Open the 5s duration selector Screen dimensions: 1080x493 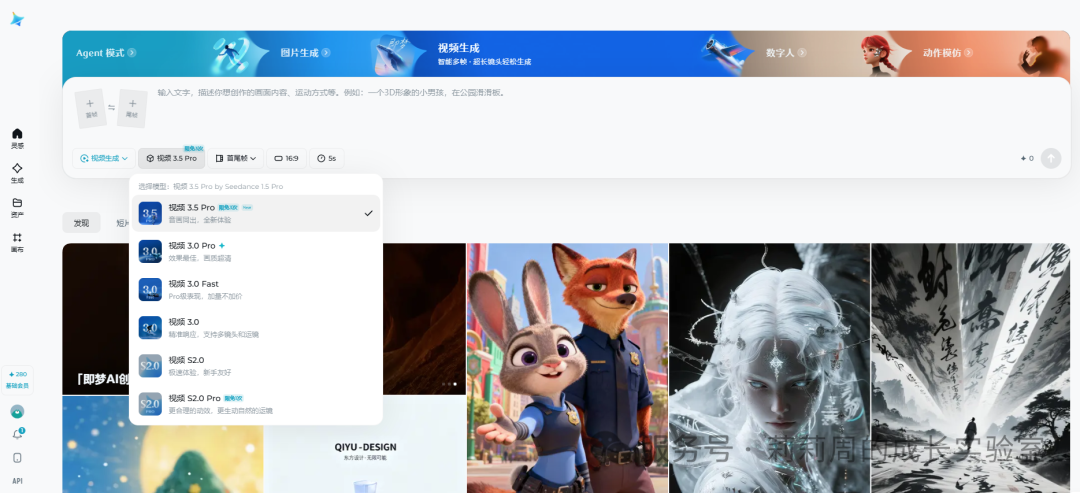(x=326, y=158)
